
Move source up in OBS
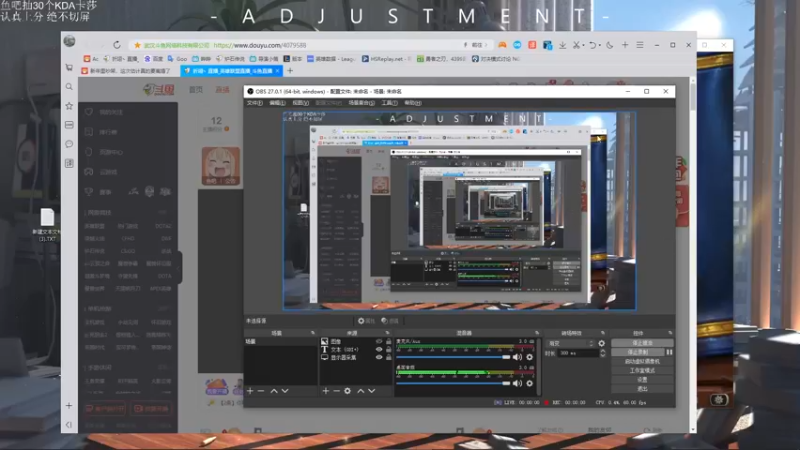point(361,391)
